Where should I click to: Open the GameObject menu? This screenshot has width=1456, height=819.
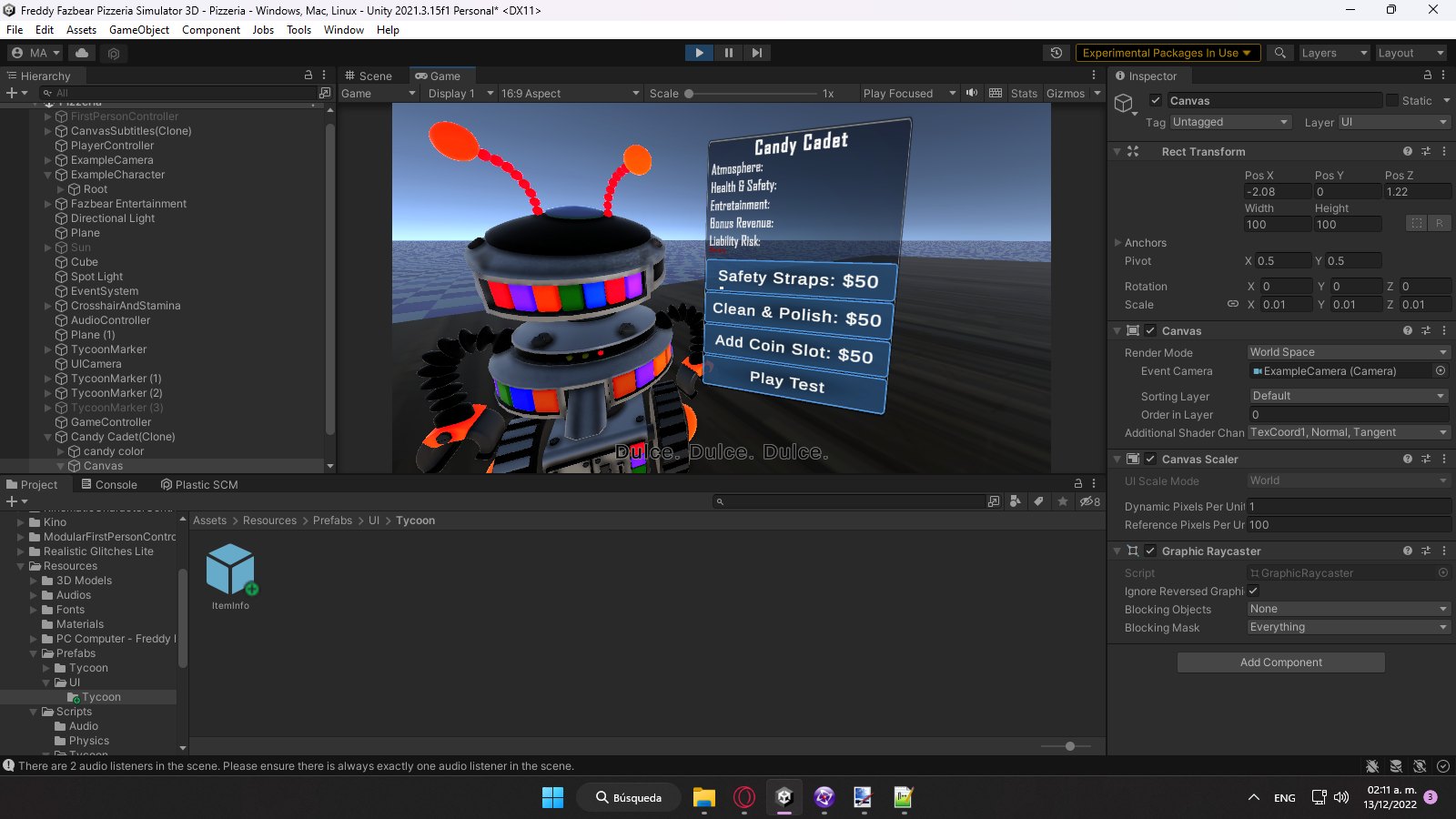tap(139, 30)
